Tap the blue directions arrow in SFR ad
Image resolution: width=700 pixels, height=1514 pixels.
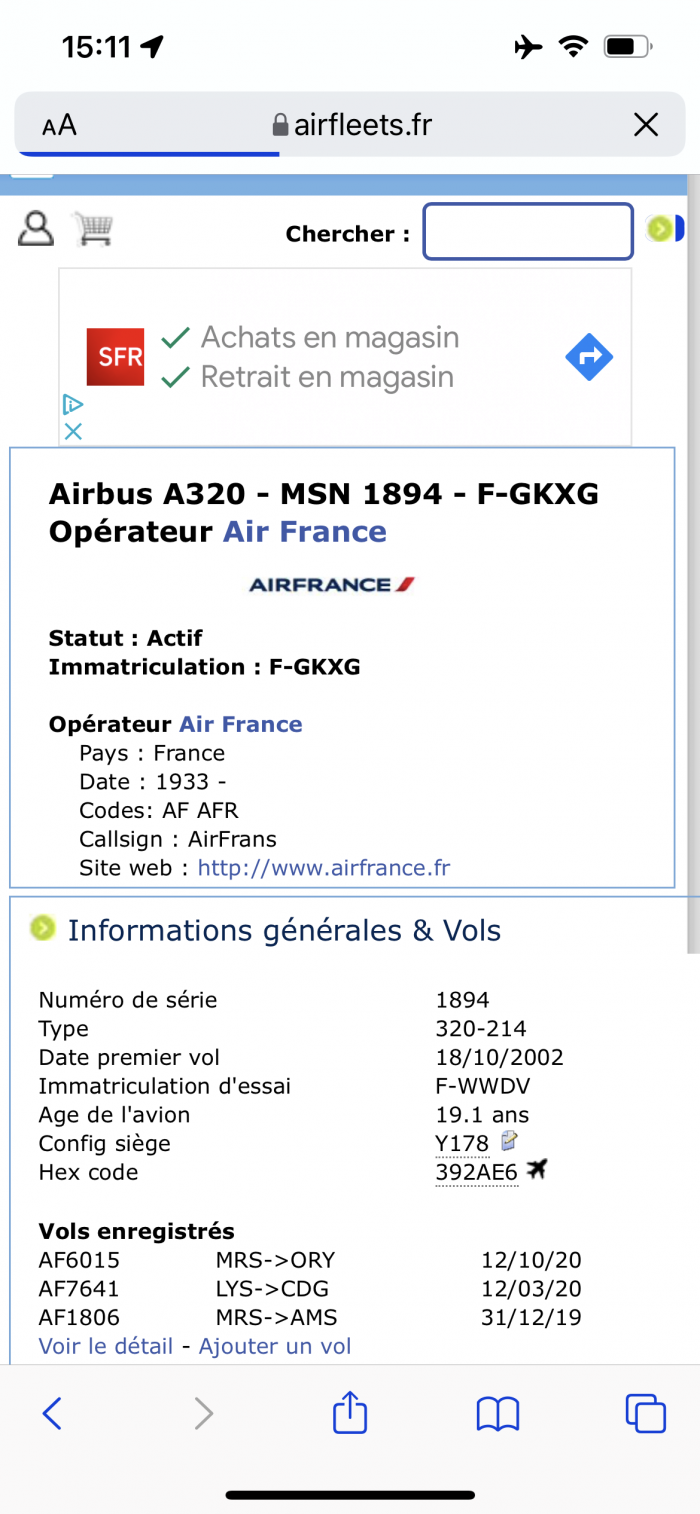pyautogui.click(x=589, y=357)
